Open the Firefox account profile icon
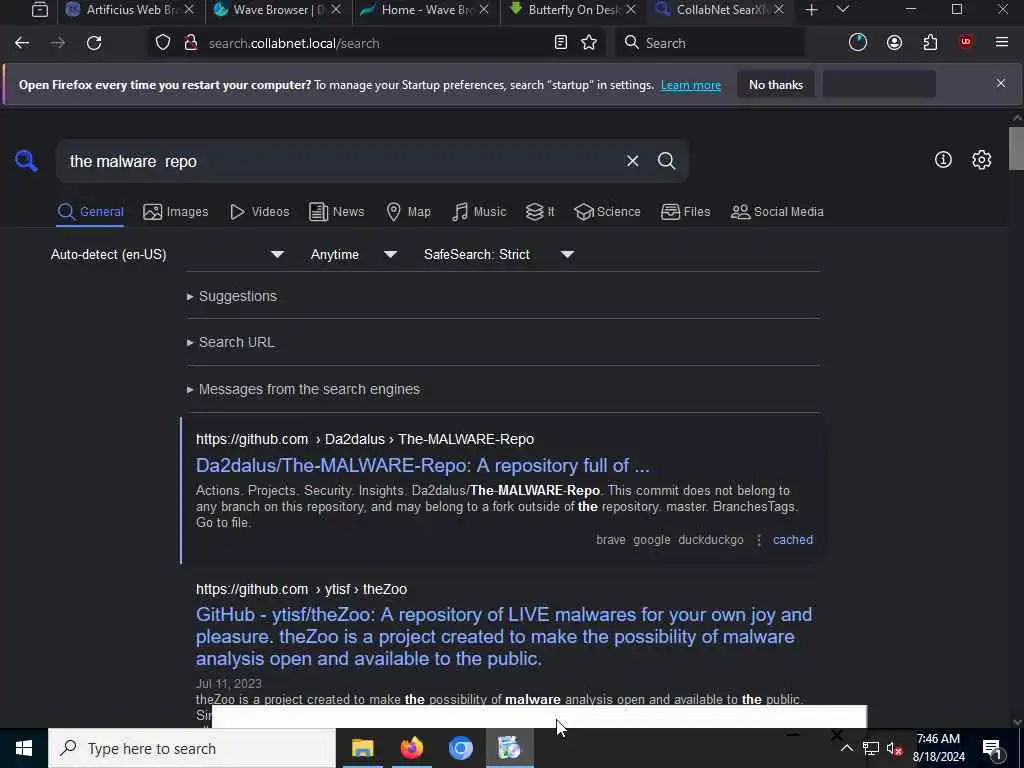 (894, 43)
